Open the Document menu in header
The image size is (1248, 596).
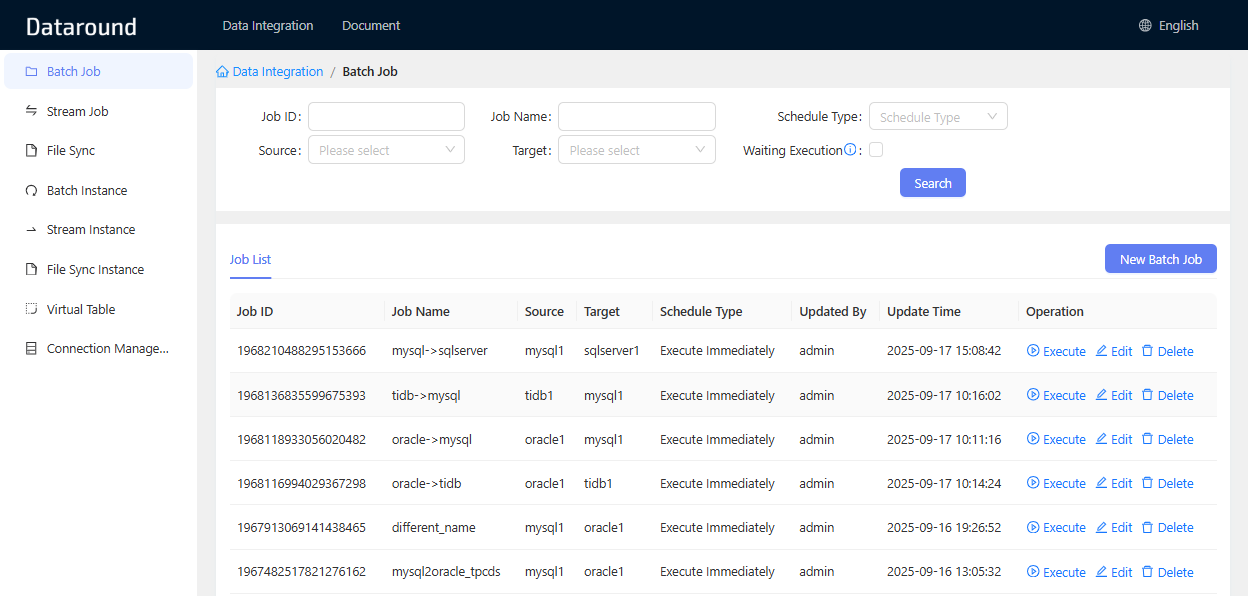tap(371, 26)
